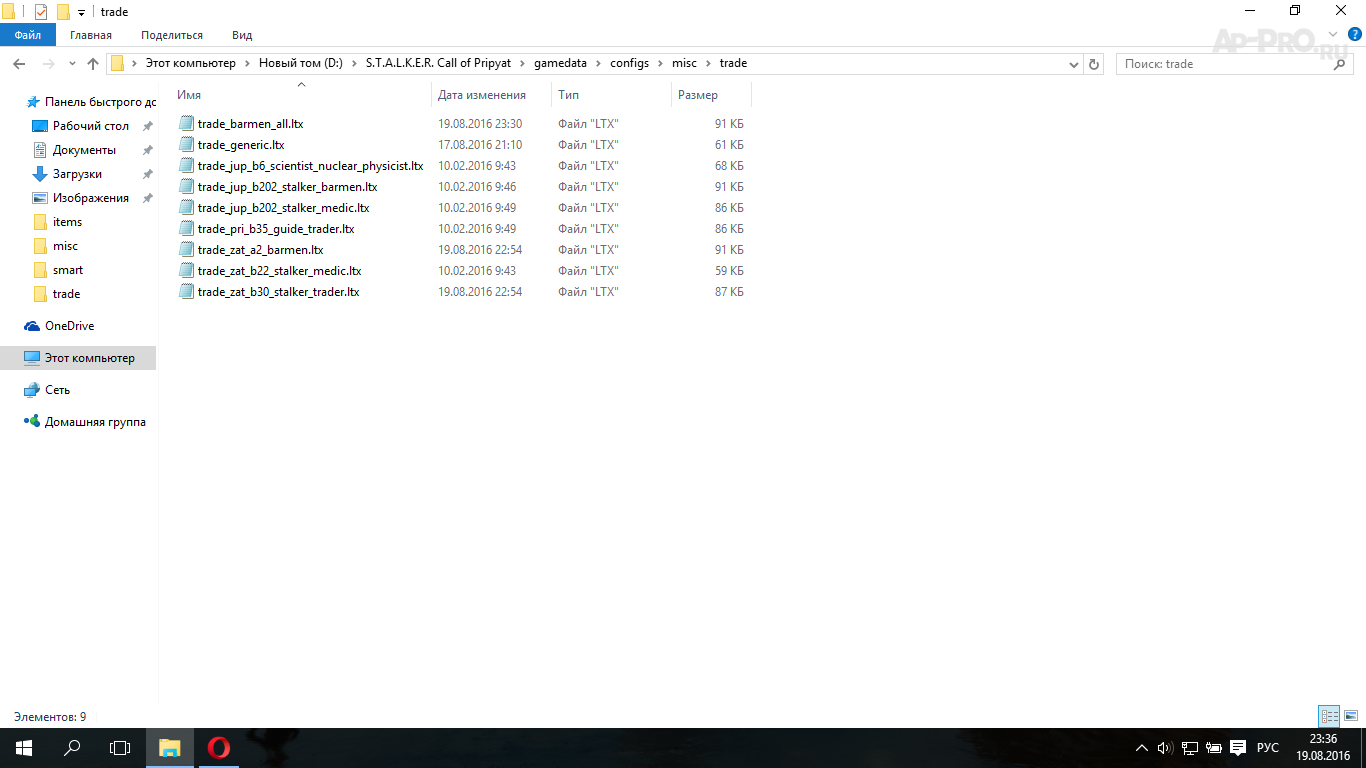The image size is (1366, 768).
Task: Click Этот компьютер in the address bar
Action: point(190,63)
